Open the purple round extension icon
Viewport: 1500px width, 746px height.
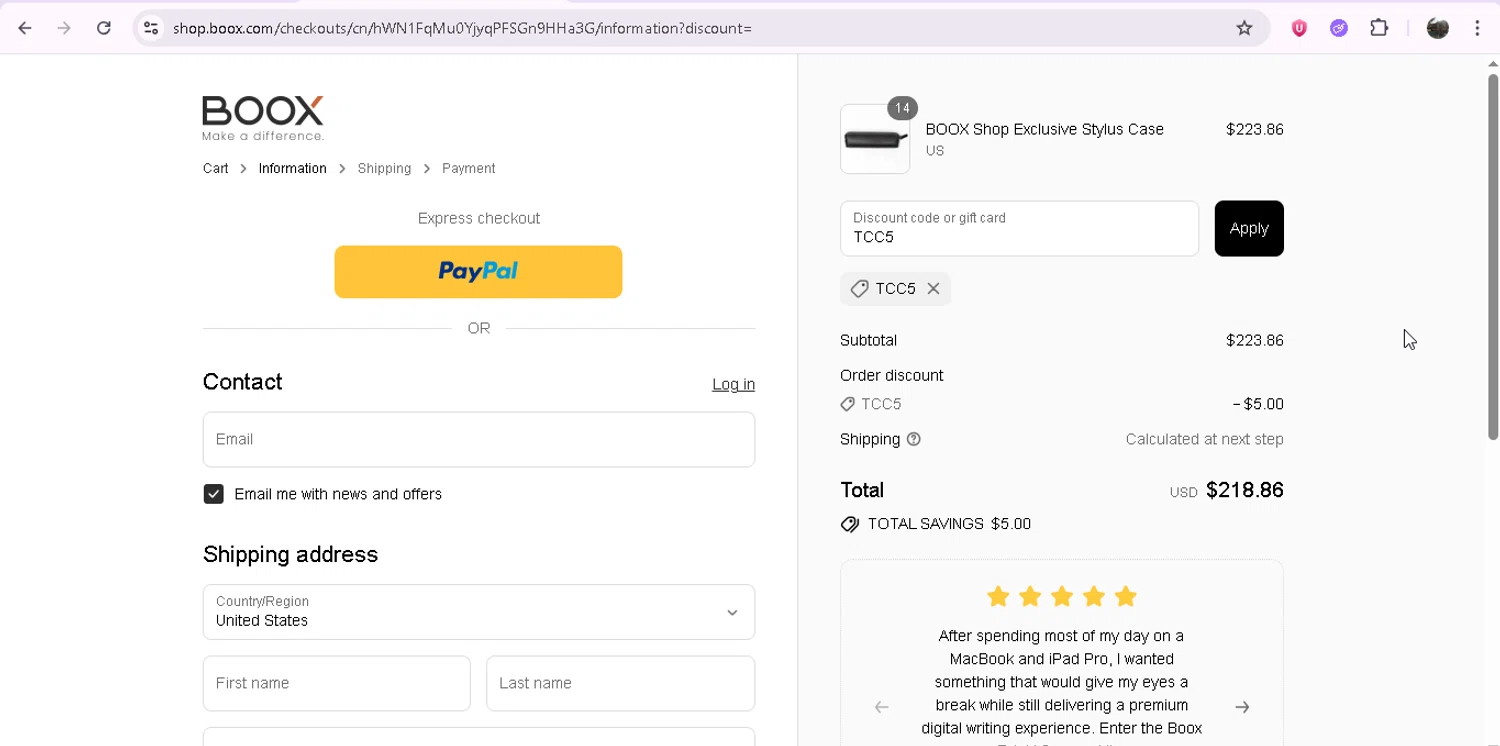point(1339,28)
